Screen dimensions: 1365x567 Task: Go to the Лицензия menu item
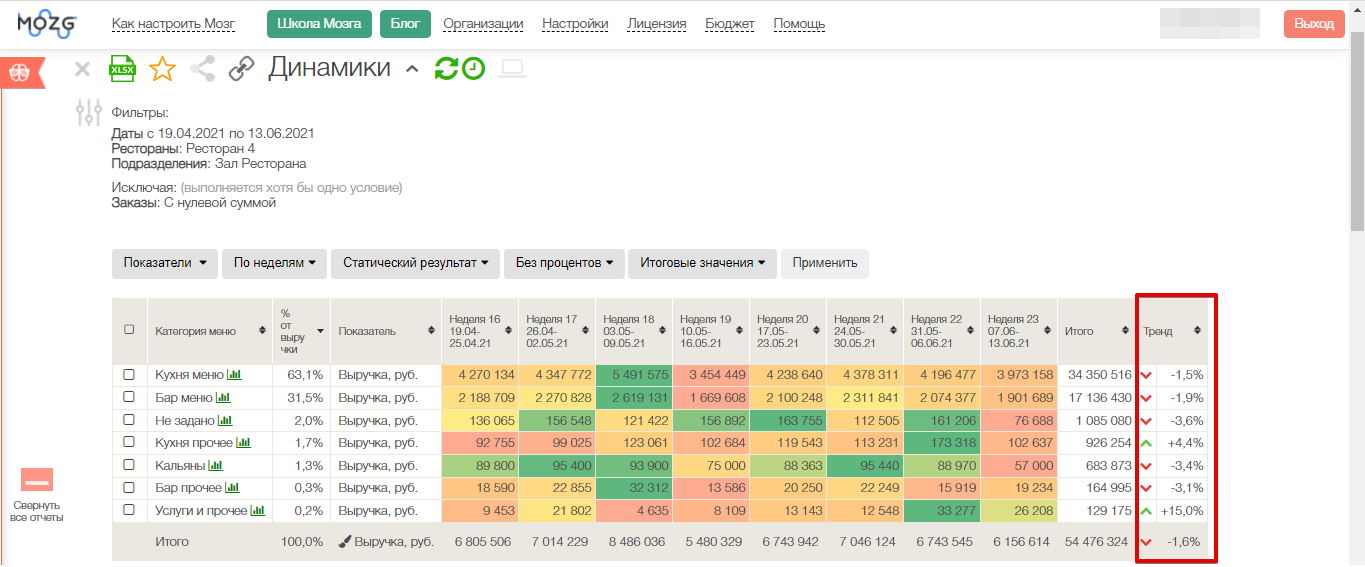click(656, 24)
